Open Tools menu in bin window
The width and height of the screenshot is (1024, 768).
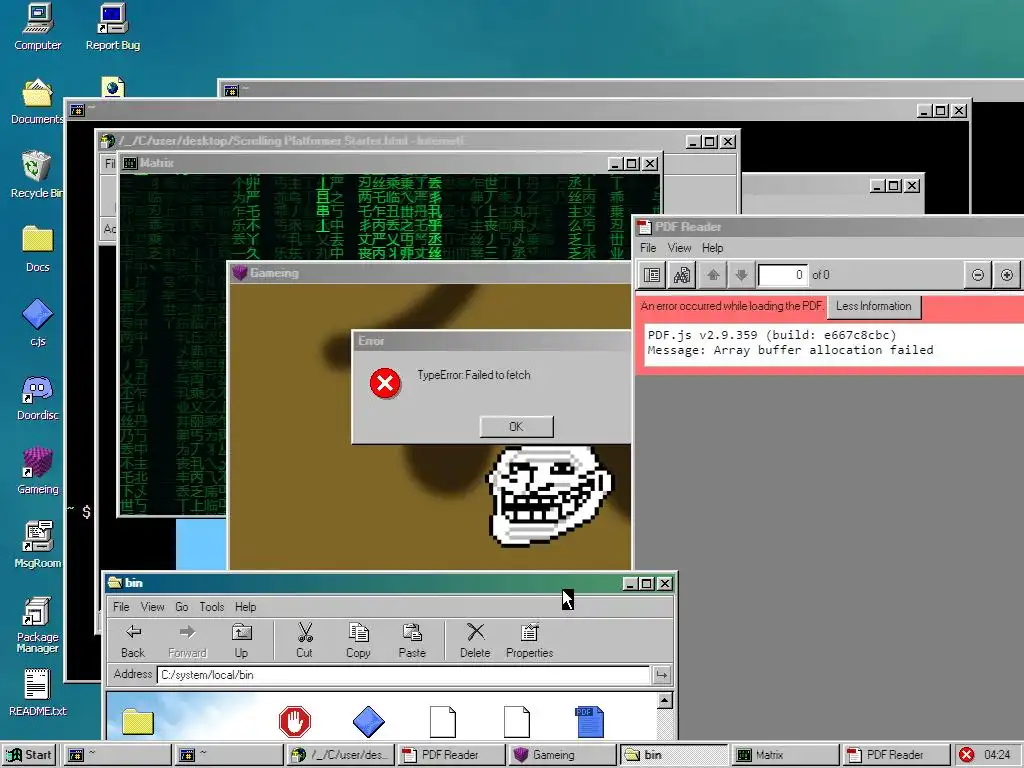pyautogui.click(x=212, y=607)
